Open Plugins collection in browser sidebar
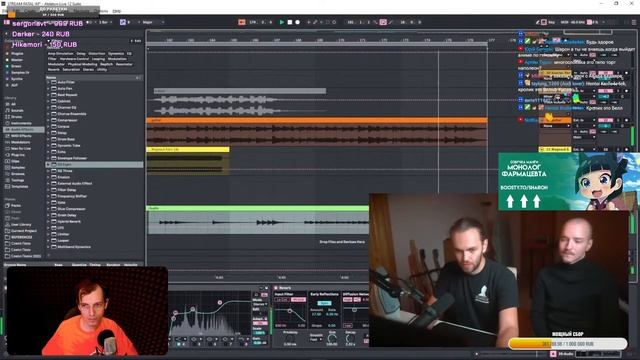Viewport: 640px width, 360px height. [17, 53]
